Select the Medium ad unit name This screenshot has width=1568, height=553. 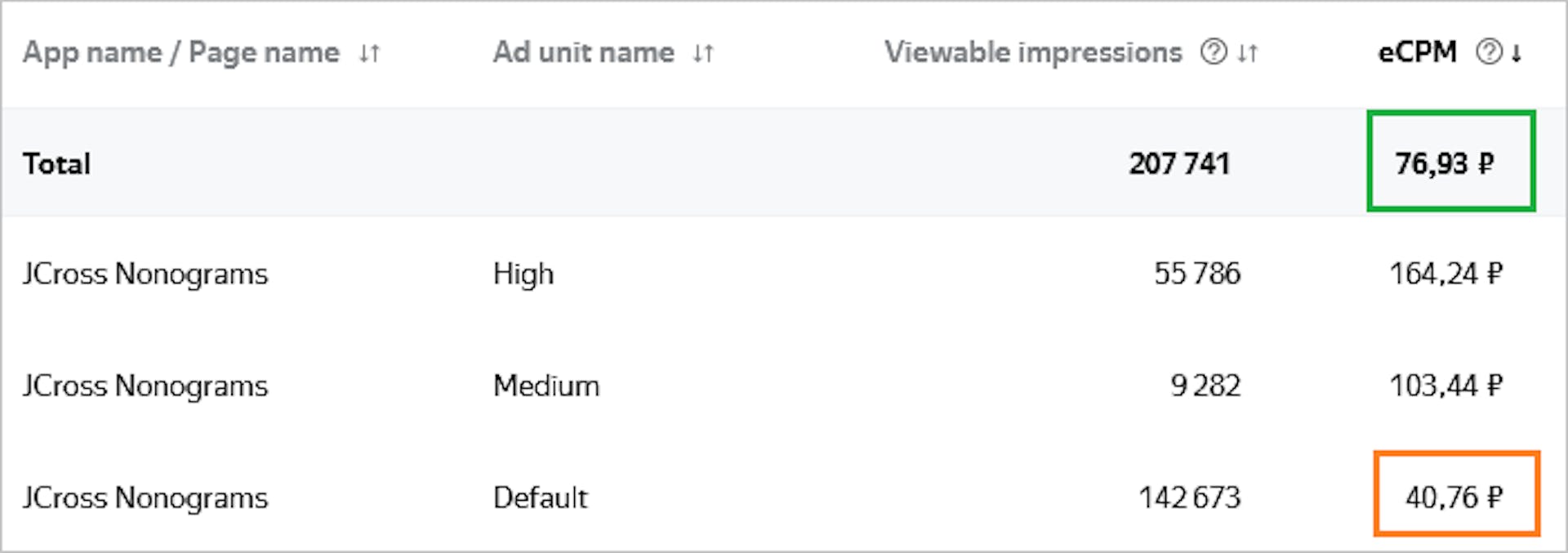pyautogui.click(x=546, y=386)
